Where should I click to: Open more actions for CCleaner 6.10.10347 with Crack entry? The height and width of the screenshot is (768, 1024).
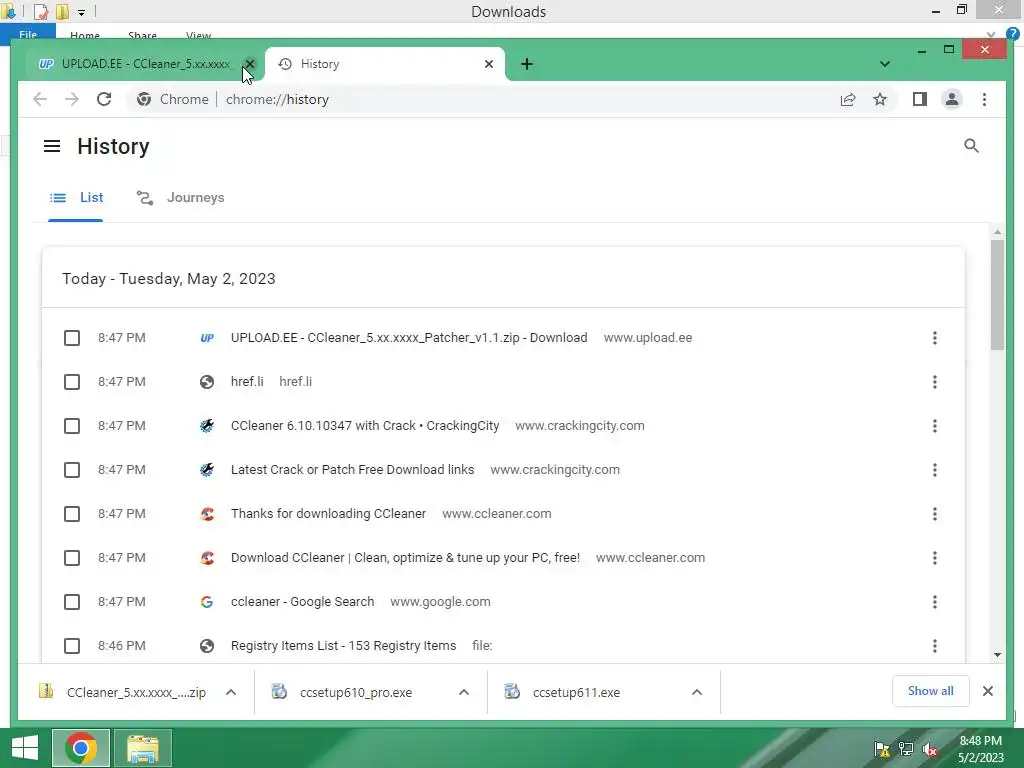[x=935, y=426]
